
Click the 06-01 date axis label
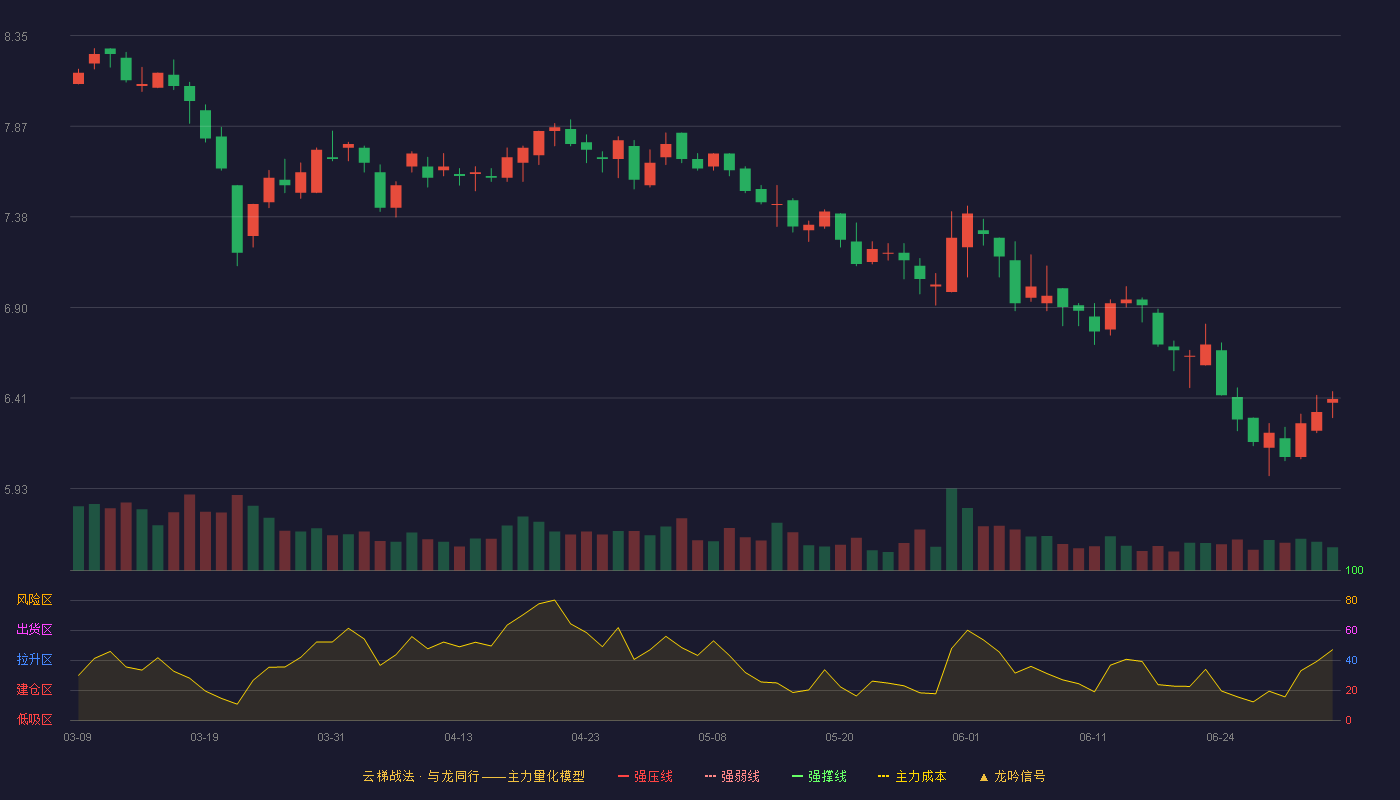click(x=966, y=737)
